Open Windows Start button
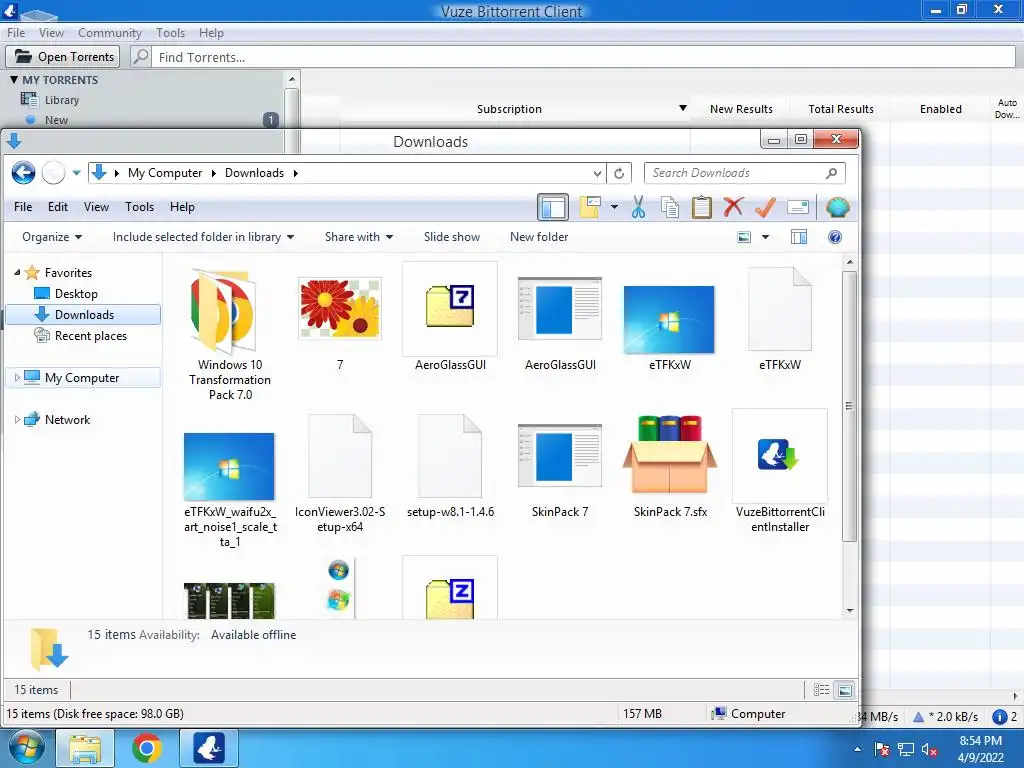 [26, 748]
